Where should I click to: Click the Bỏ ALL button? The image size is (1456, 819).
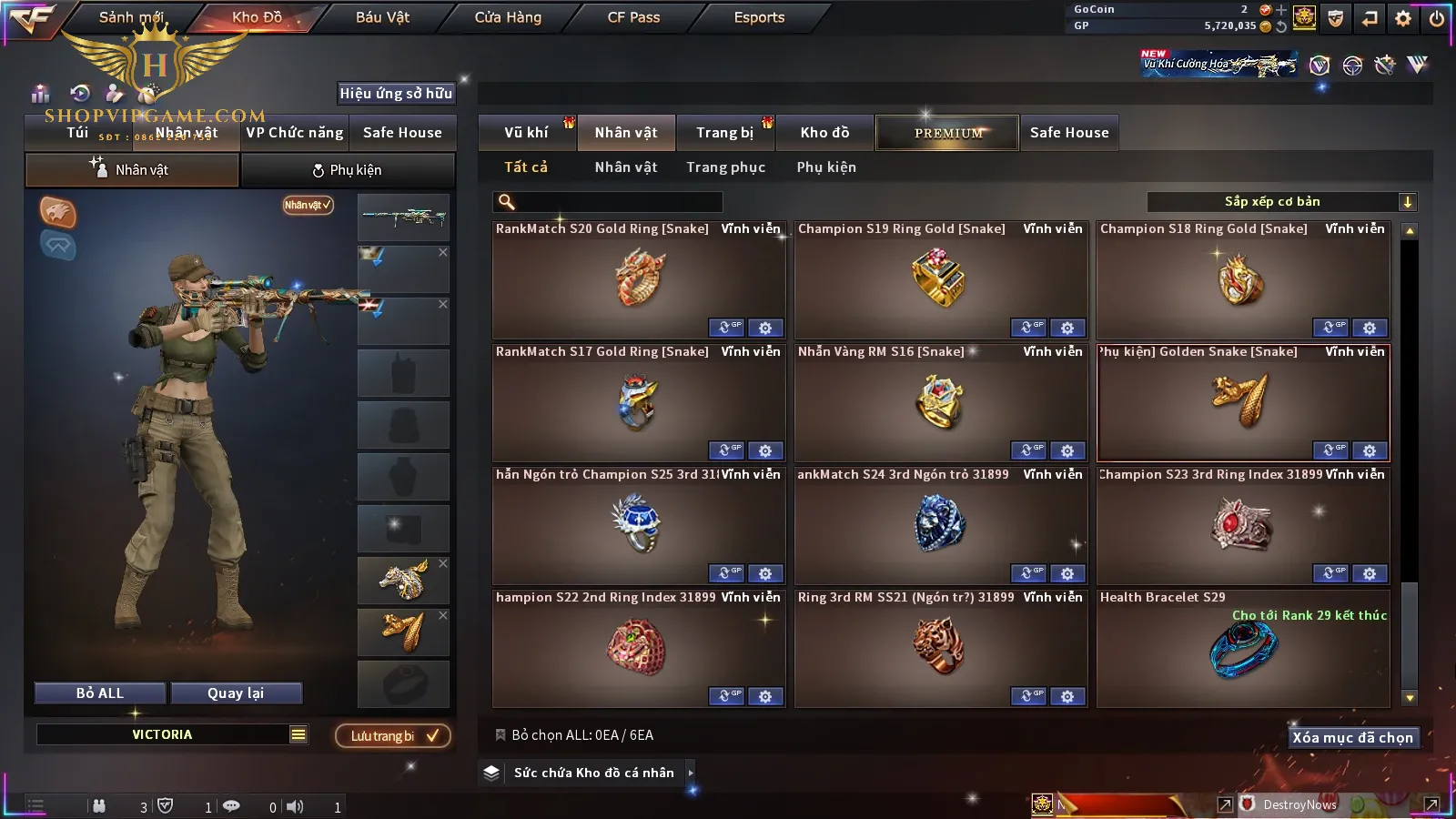(100, 693)
